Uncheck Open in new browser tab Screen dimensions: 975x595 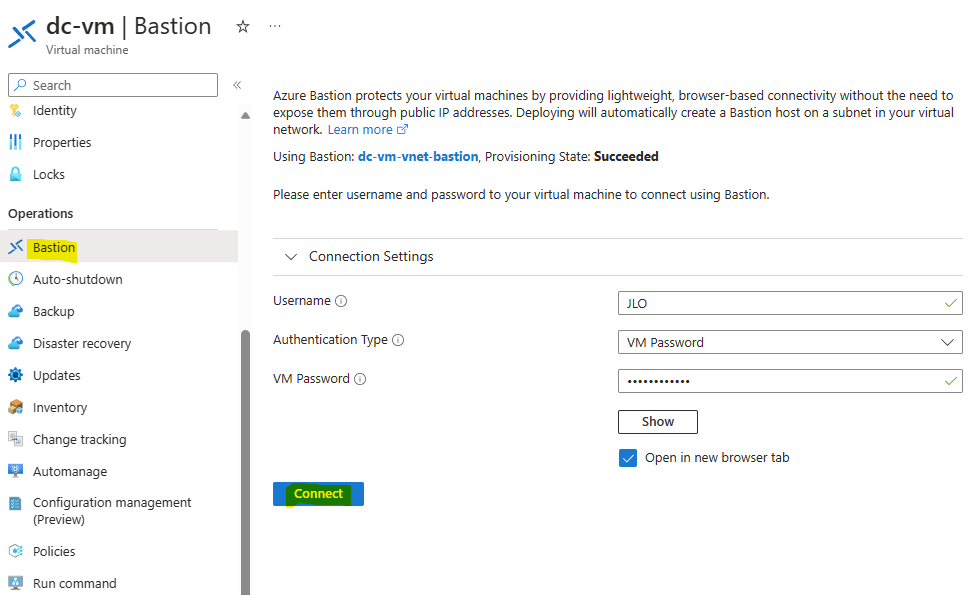pos(628,458)
